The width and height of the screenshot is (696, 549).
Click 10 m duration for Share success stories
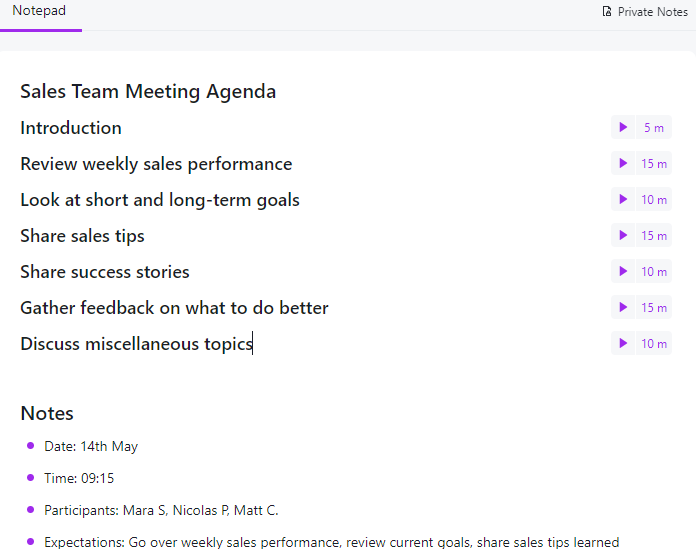[654, 272]
